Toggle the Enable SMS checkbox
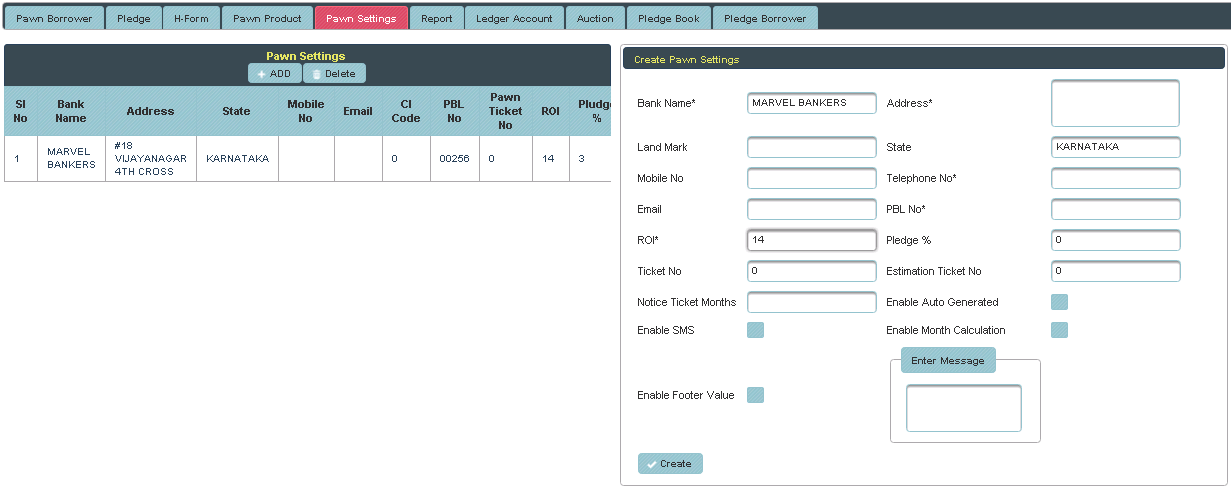 (x=755, y=330)
